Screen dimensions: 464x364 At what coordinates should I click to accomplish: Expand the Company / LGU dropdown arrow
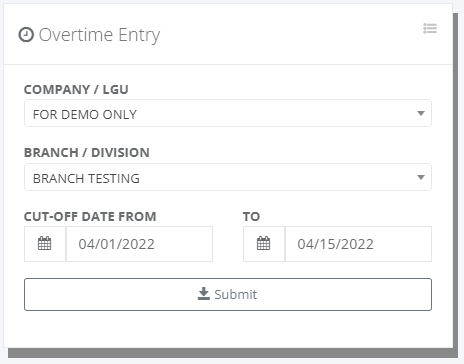point(421,113)
